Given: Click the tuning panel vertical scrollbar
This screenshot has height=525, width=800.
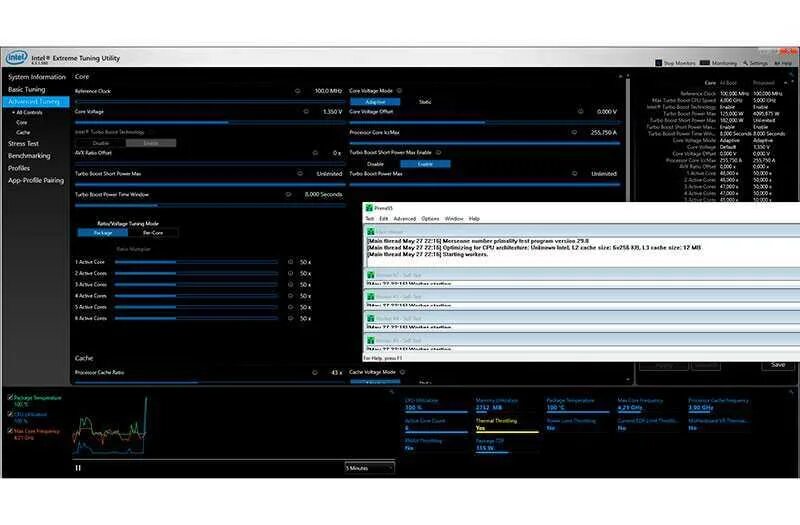Looking at the screenshot, I should pyautogui.click(x=628, y=230).
